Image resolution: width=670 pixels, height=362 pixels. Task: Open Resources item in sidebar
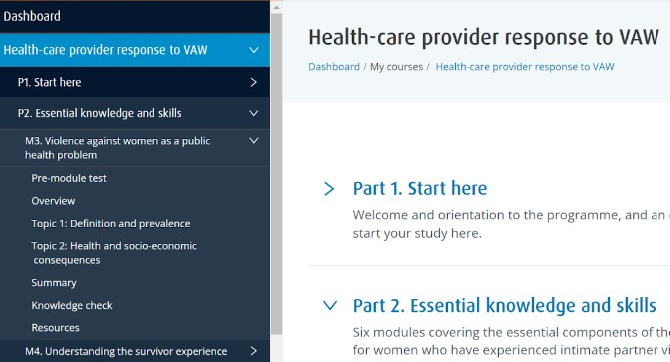[56, 328]
